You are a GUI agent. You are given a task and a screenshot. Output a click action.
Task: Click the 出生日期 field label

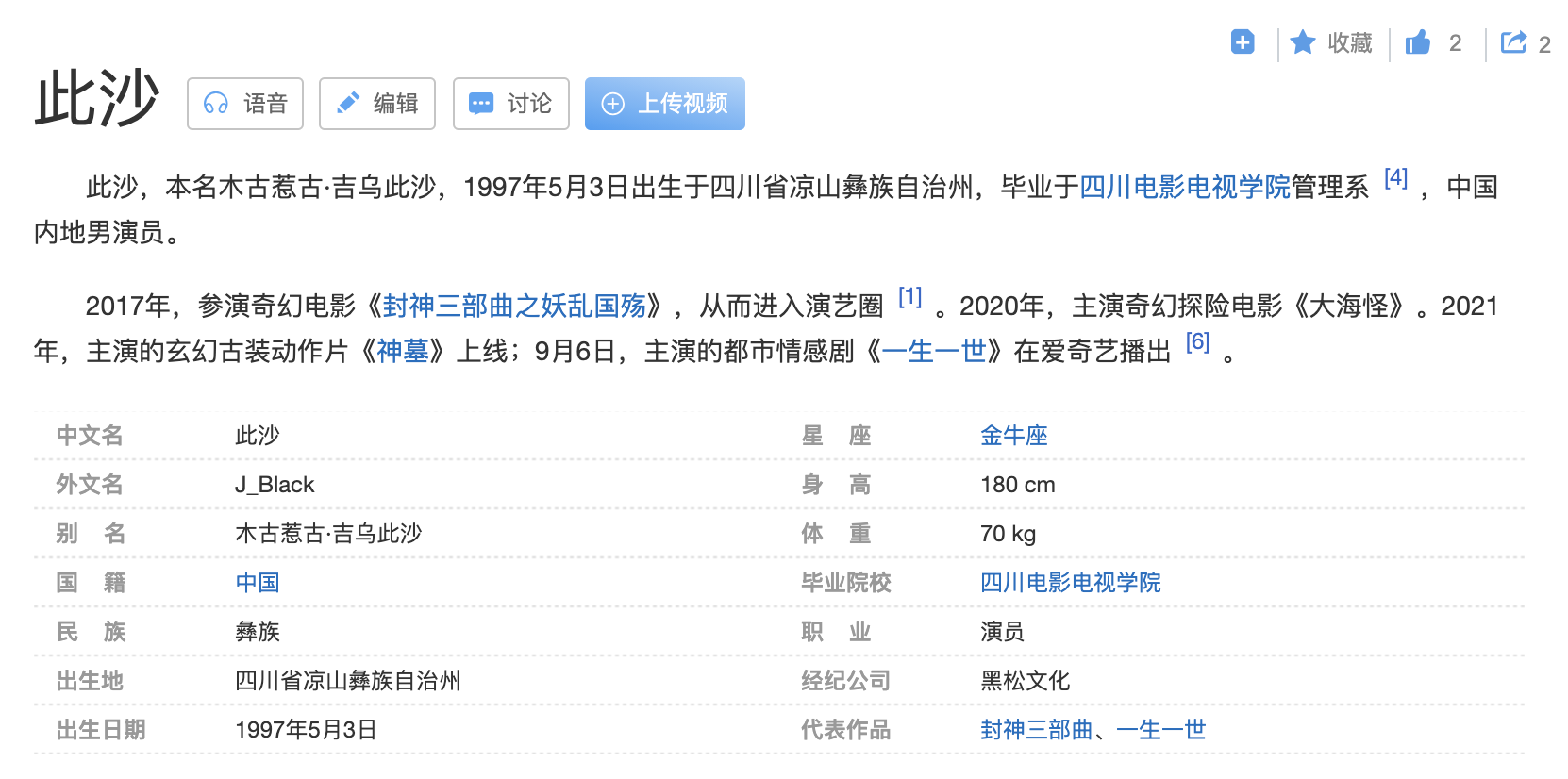[x=101, y=730]
